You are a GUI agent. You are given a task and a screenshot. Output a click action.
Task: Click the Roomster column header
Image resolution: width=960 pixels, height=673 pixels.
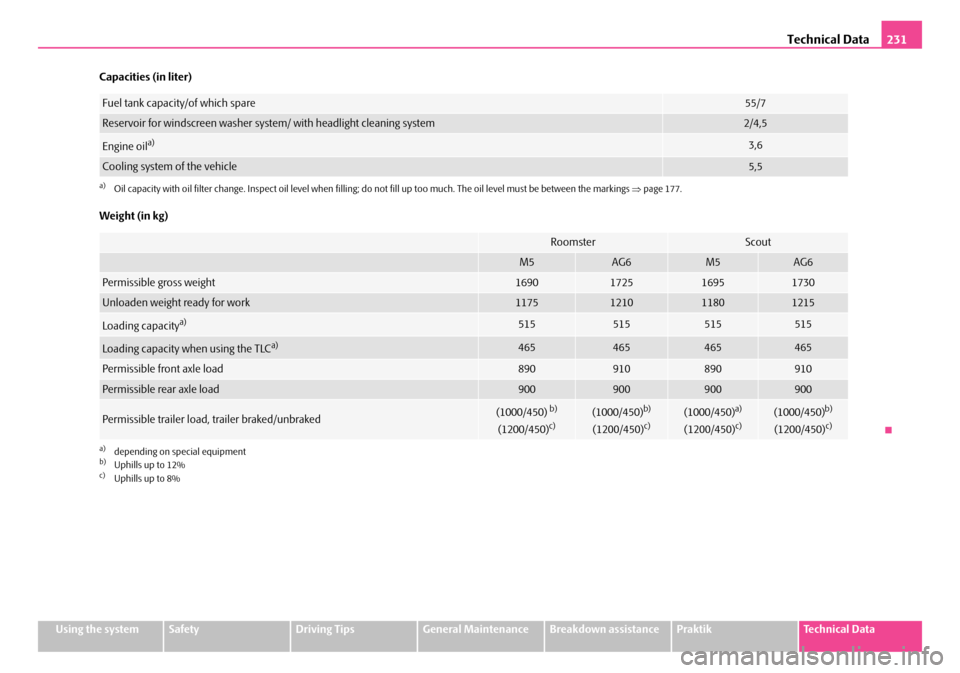coord(572,242)
